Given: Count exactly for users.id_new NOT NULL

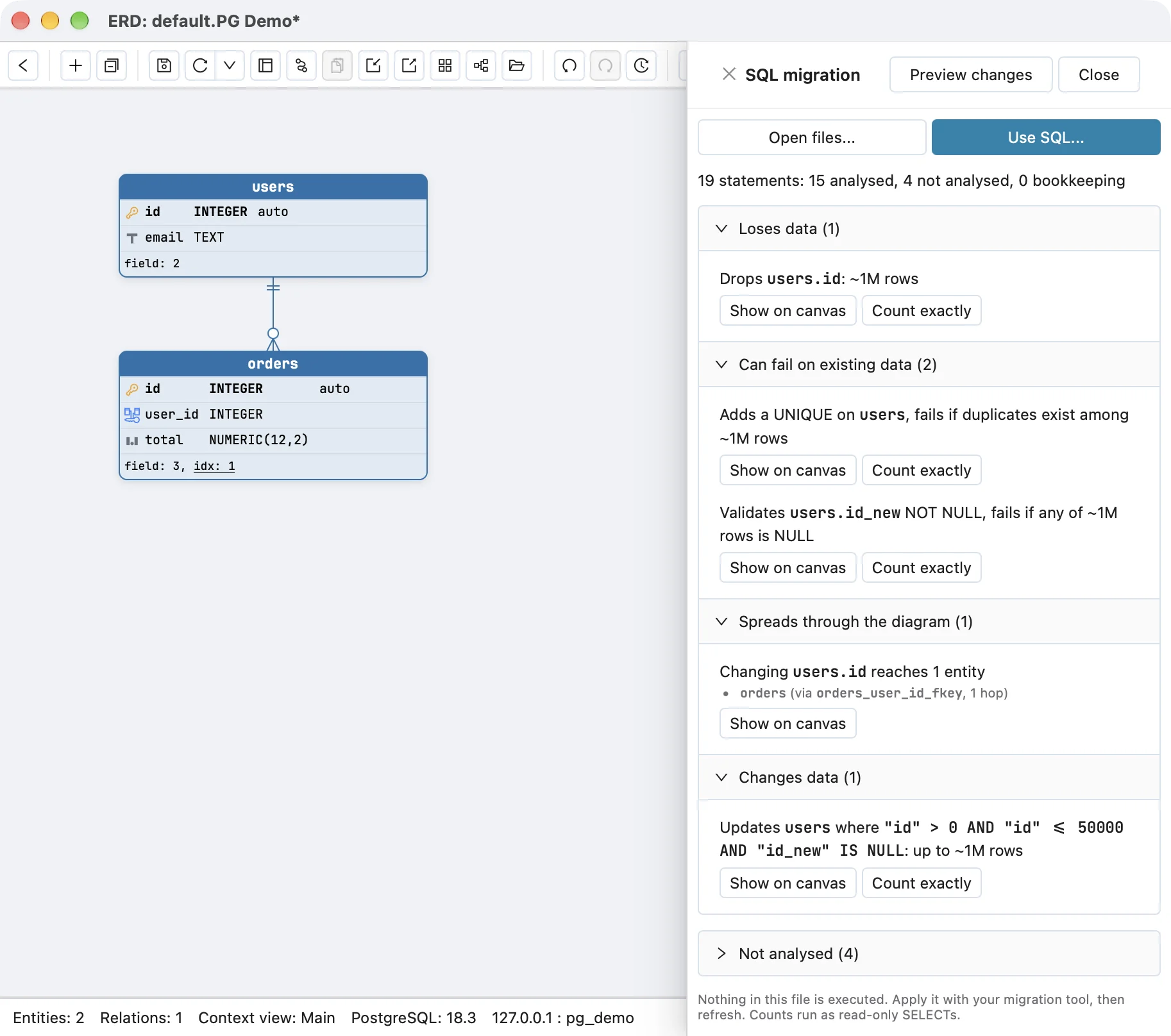Looking at the screenshot, I should click(x=922, y=568).
